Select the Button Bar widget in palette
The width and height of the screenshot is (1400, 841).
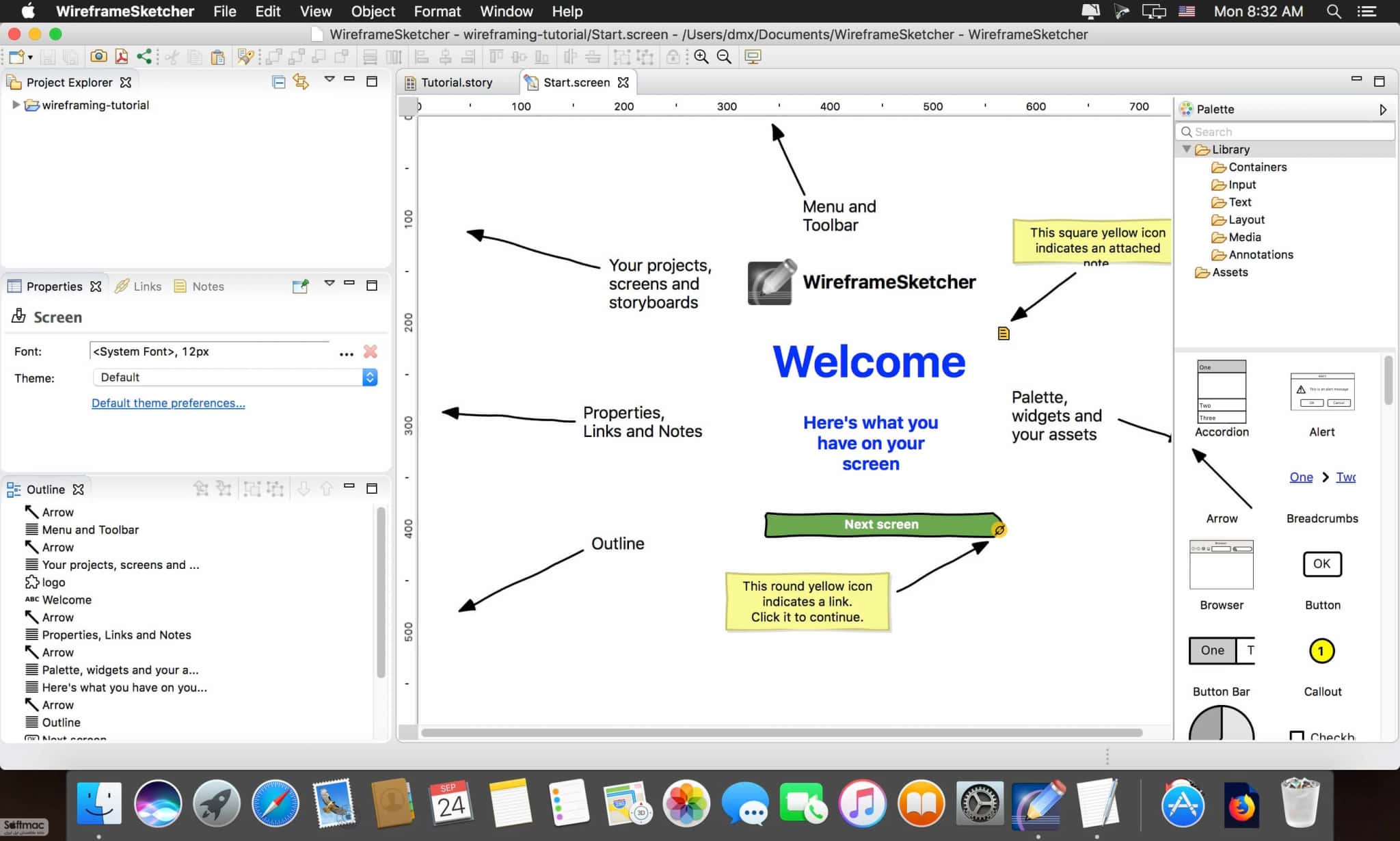1222,667
